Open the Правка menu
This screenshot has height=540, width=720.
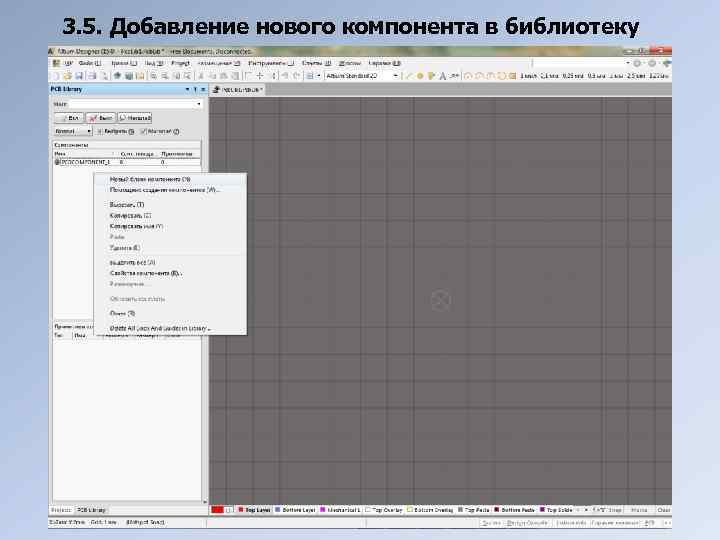click(124, 63)
